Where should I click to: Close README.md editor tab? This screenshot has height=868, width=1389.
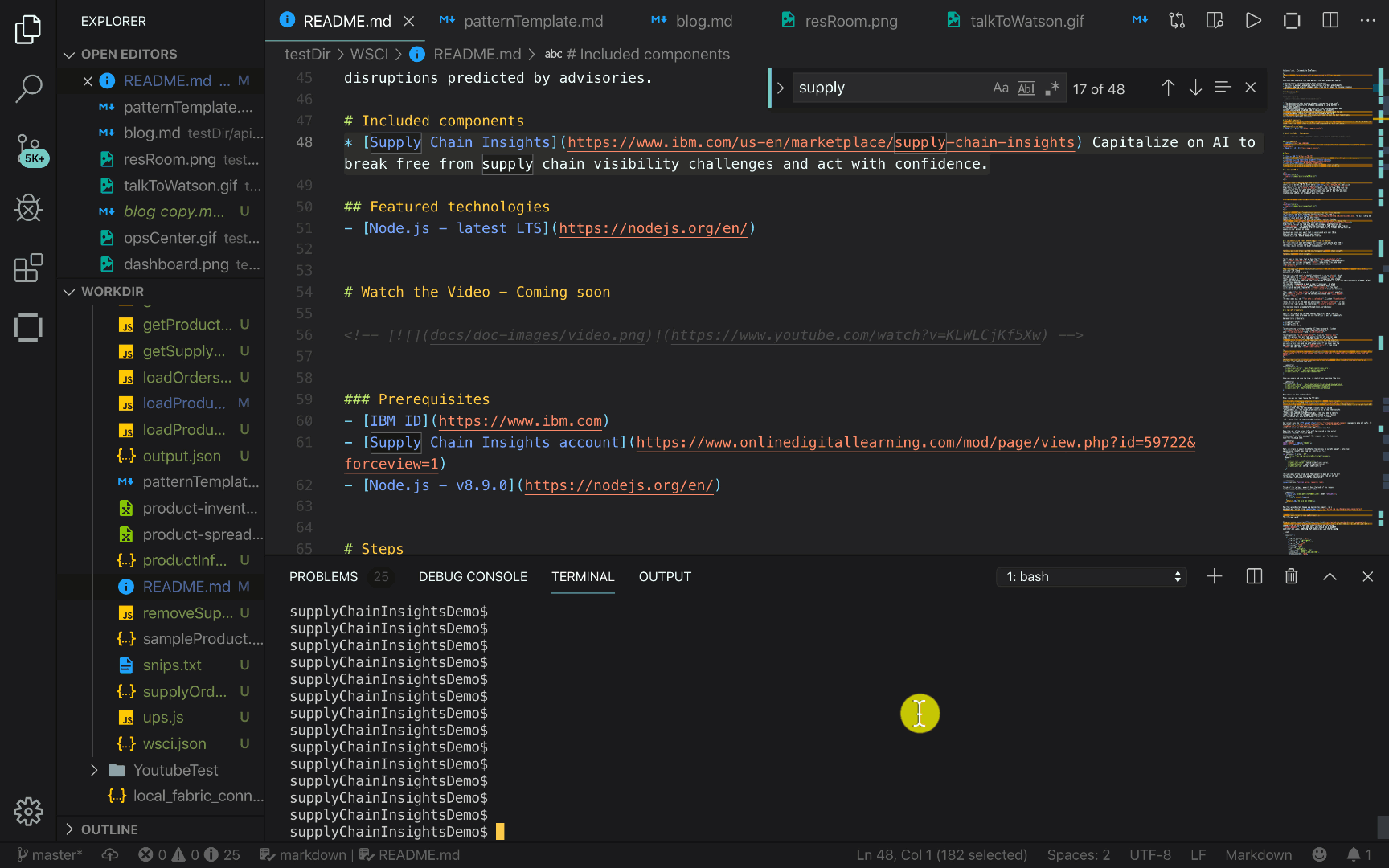[x=408, y=21]
